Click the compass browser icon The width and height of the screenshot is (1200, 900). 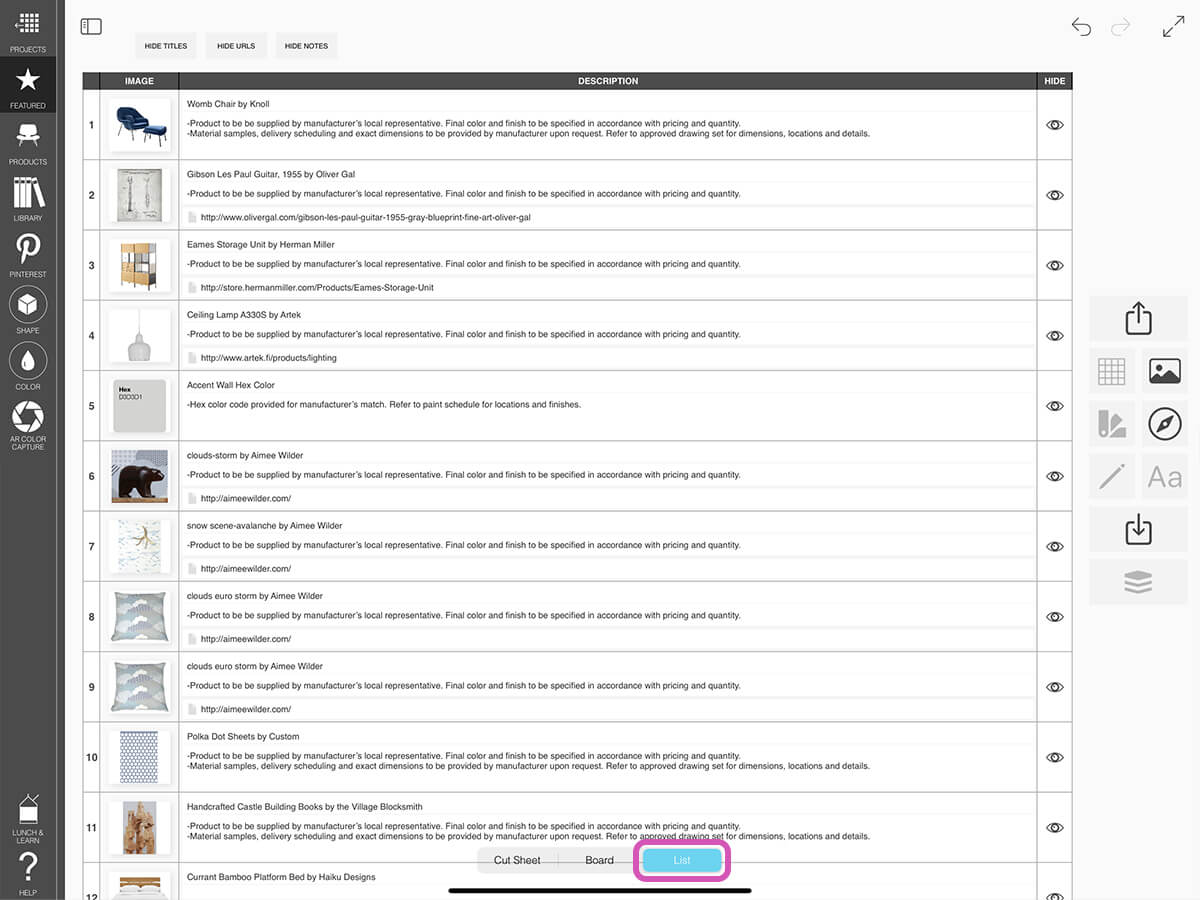click(1164, 424)
